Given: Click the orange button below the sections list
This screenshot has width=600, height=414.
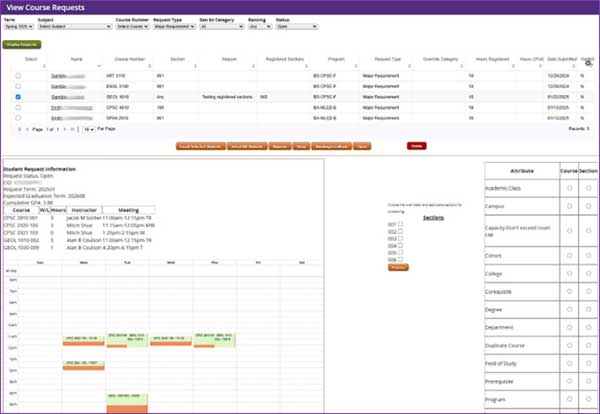Looking at the screenshot, I should (398, 267).
